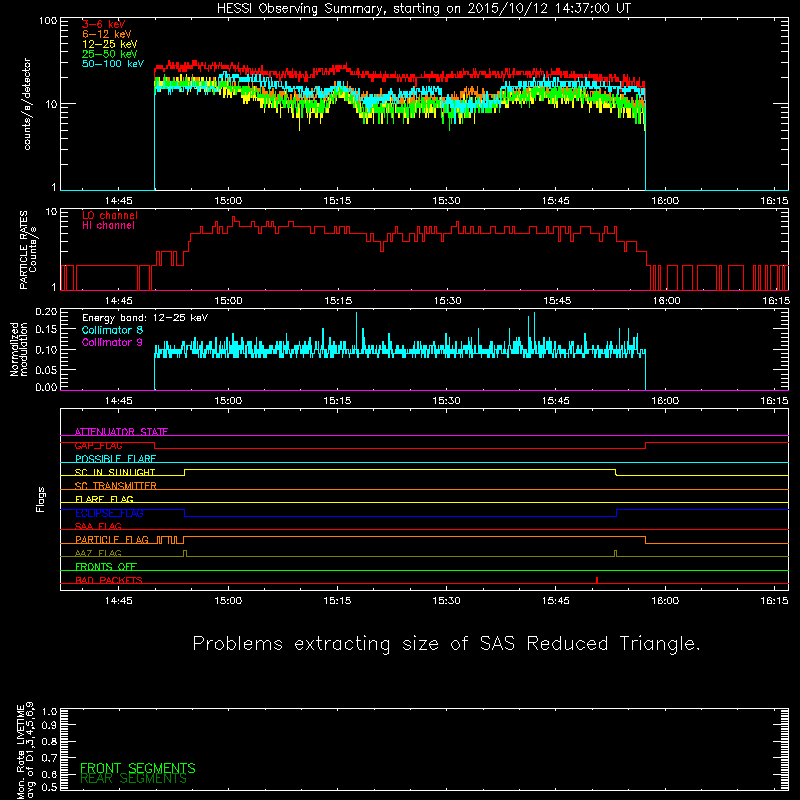Choose the cyan 50-100 keV legend label
This screenshot has width=800, height=800.
tap(113, 64)
